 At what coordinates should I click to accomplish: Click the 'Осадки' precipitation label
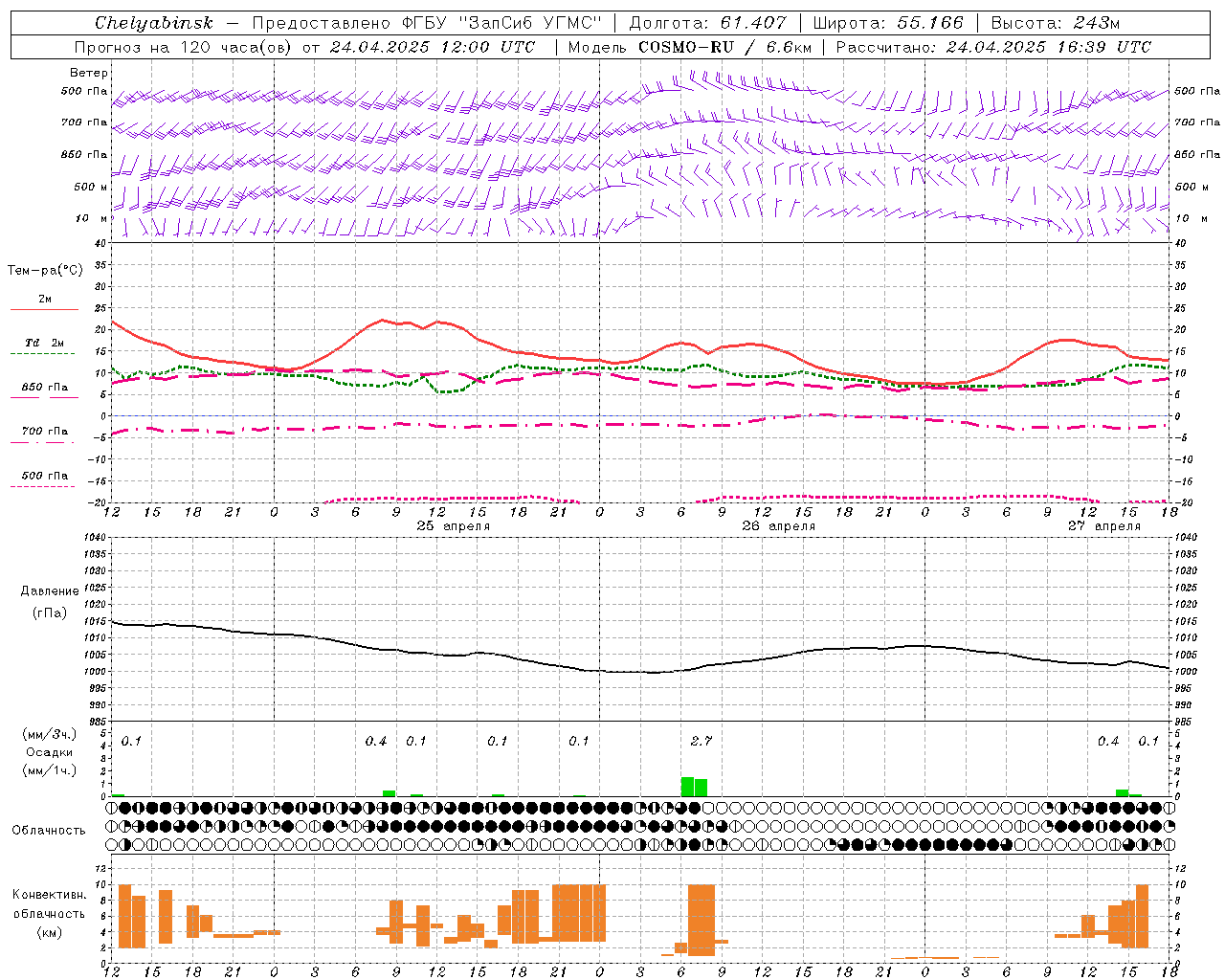(49, 752)
